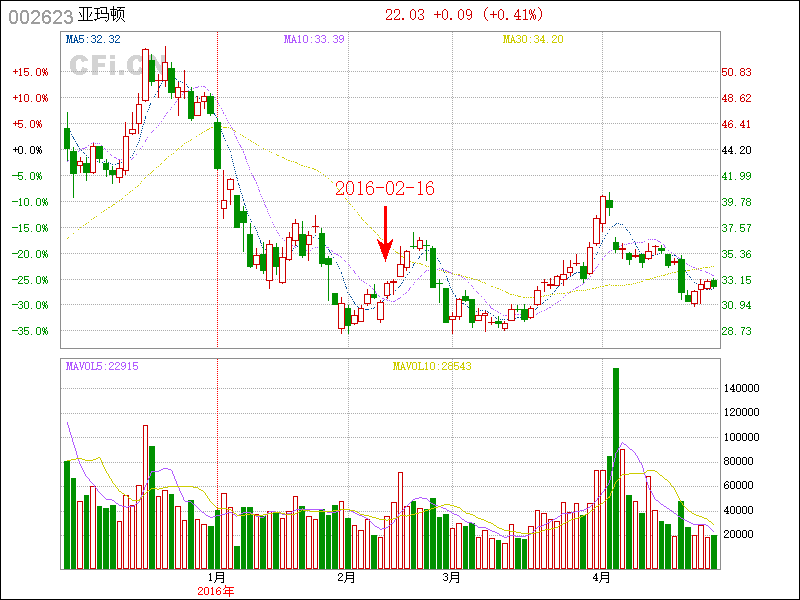Click the -20.0% axis label
The image size is (800, 600).
pyautogui.click(x=30, y=254)
